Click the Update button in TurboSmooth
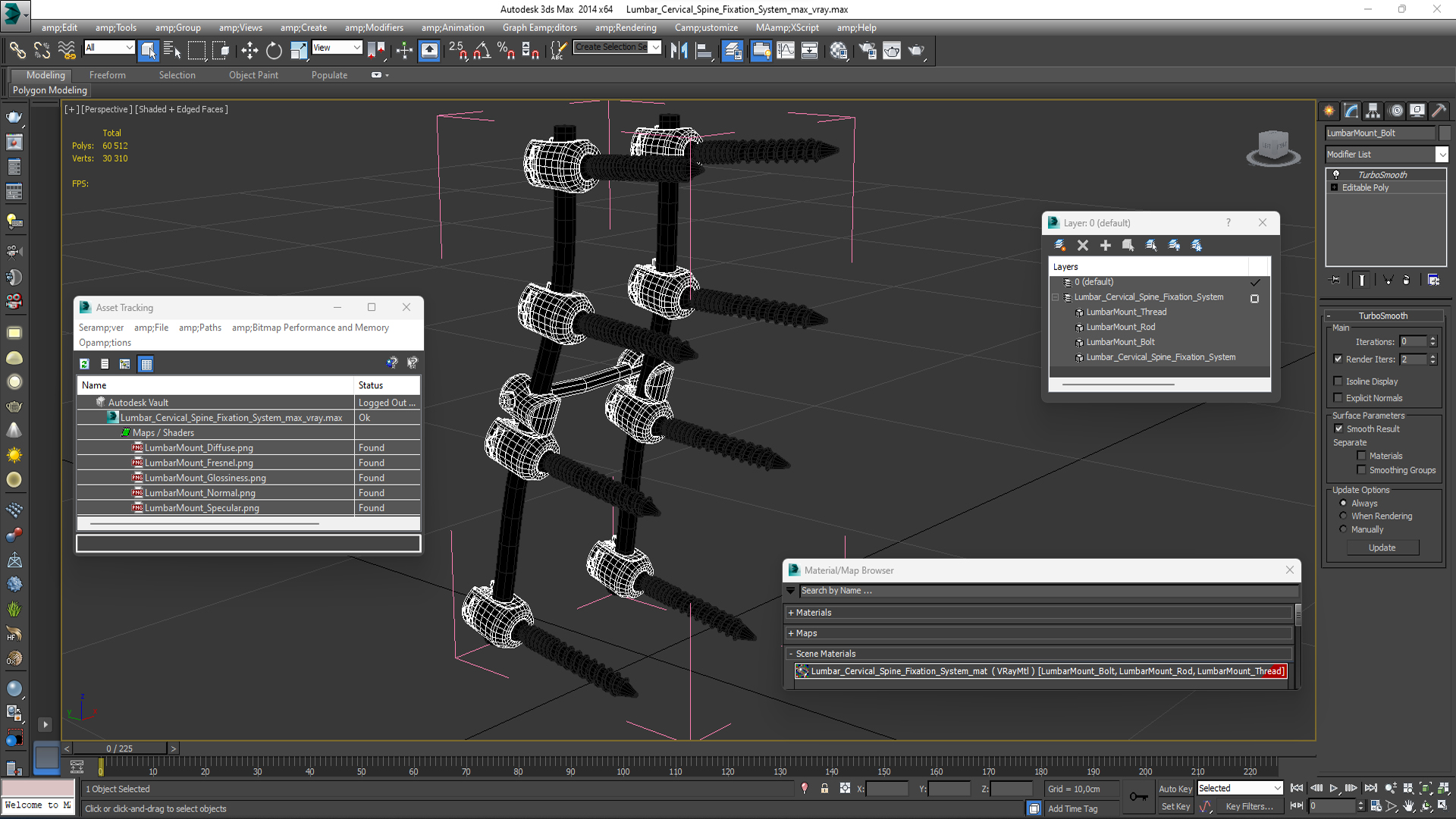1456x819 pixels. 1382,548
